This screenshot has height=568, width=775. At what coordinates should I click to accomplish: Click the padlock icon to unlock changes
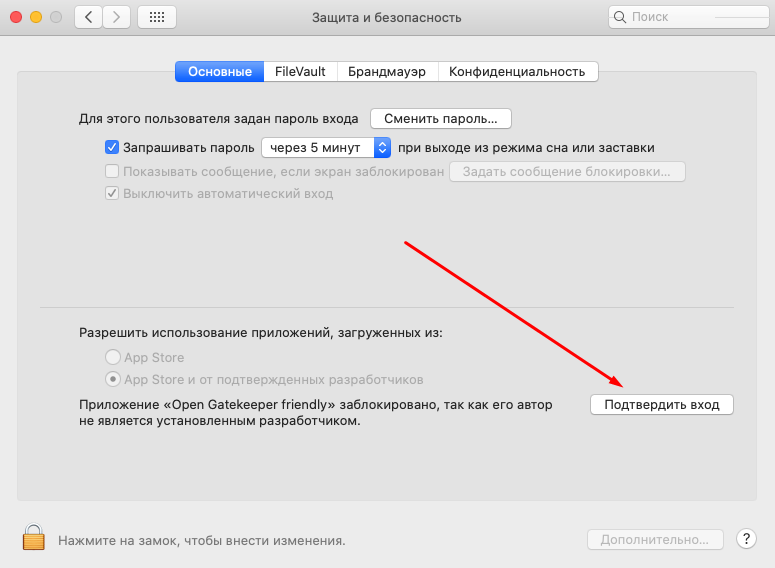[x=33, y=538]
